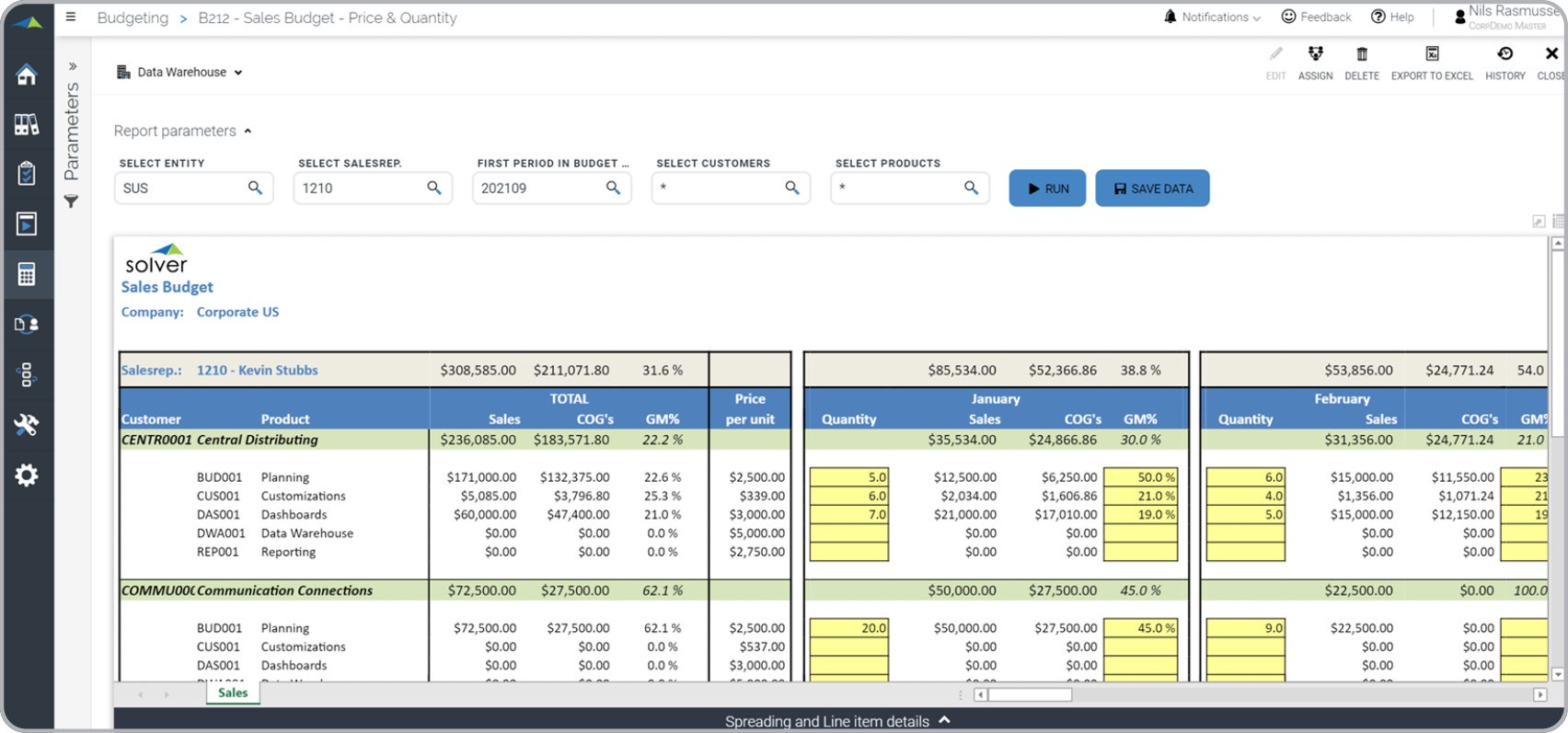
Task: Search icon in Select Entity field
Action: click(255, 188)
